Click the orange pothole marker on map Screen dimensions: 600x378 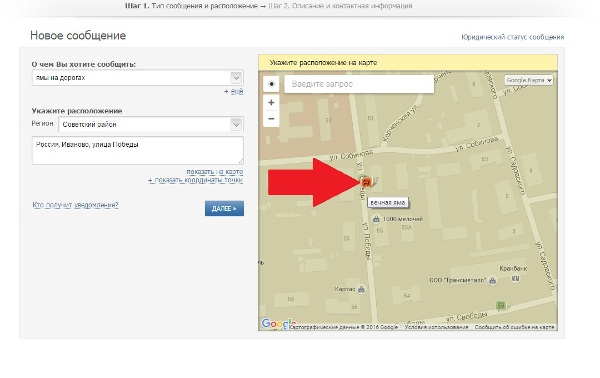pos(366,182)
